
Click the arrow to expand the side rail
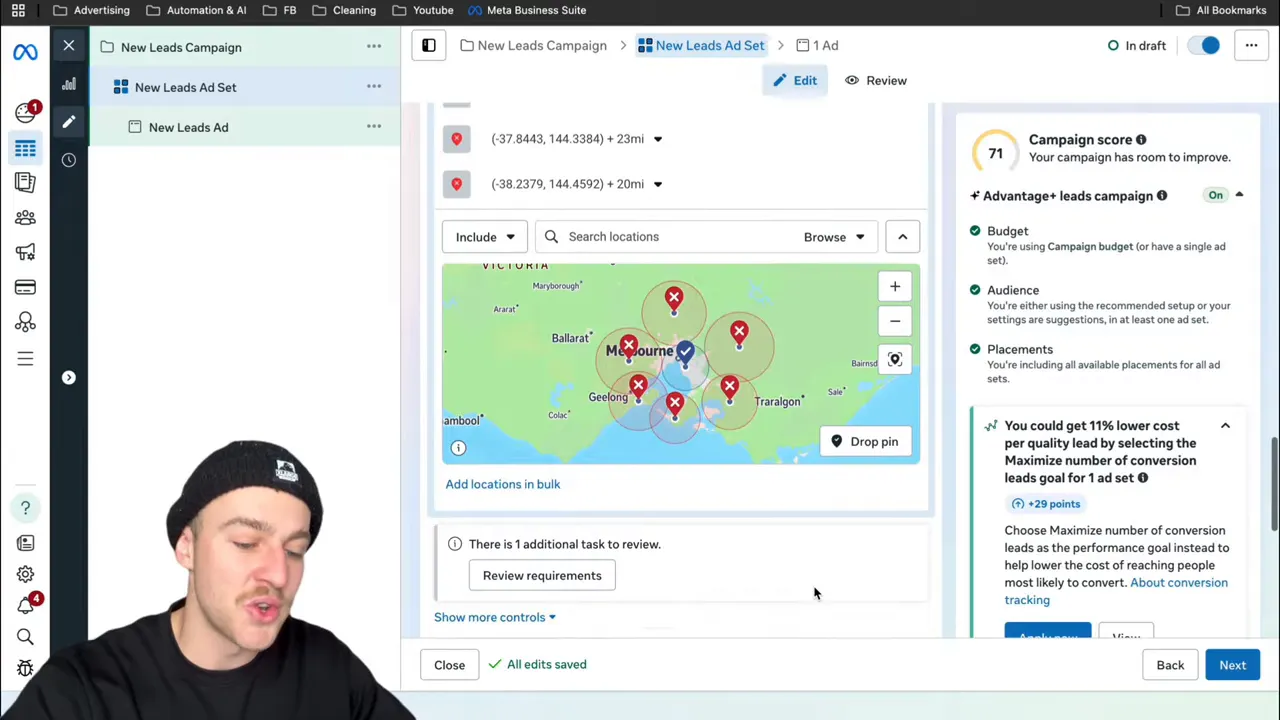click(x=69, y=377)
